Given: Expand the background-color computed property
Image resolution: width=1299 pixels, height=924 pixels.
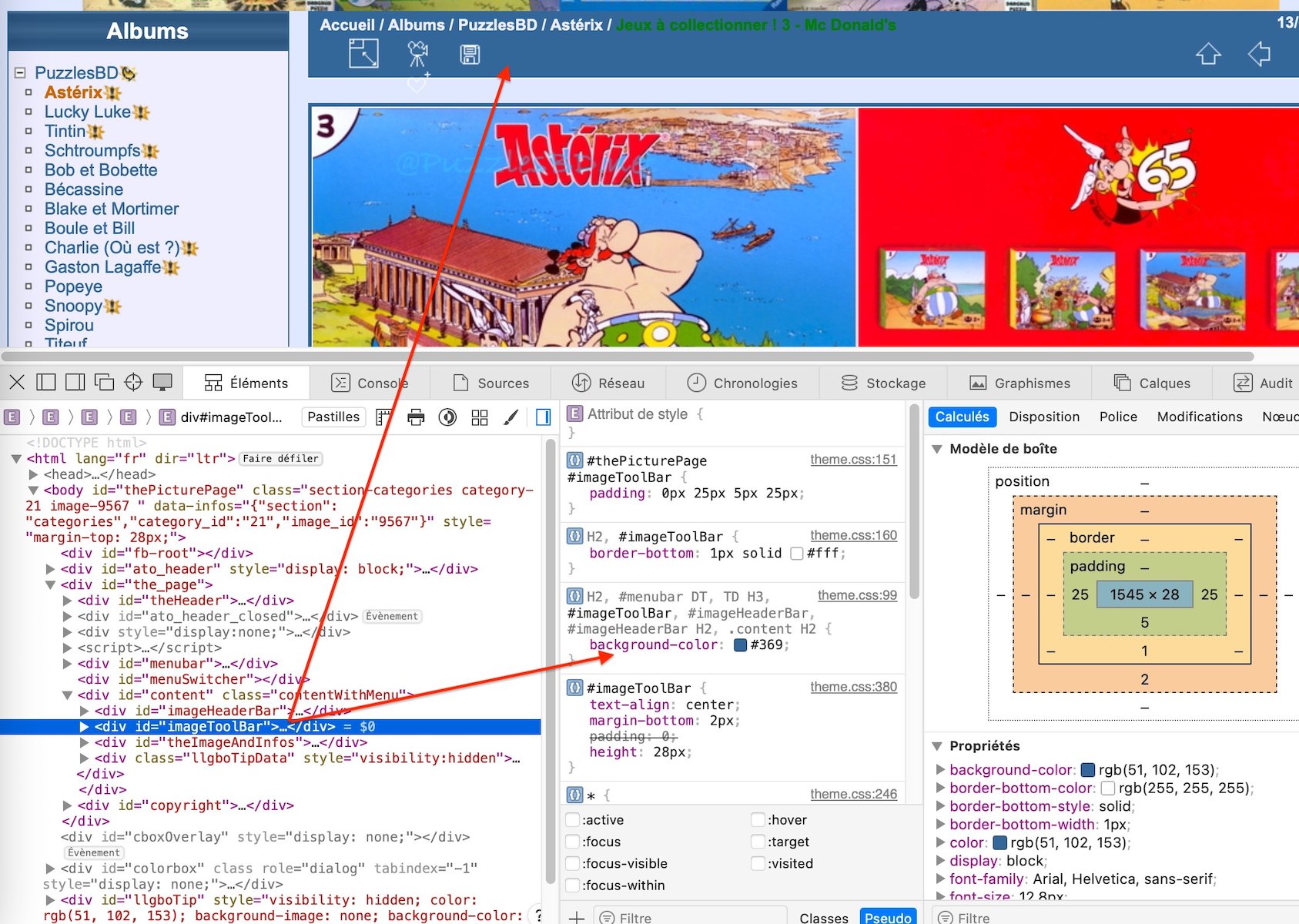Looking at the screenshot, I should click(x=940, y=769).
